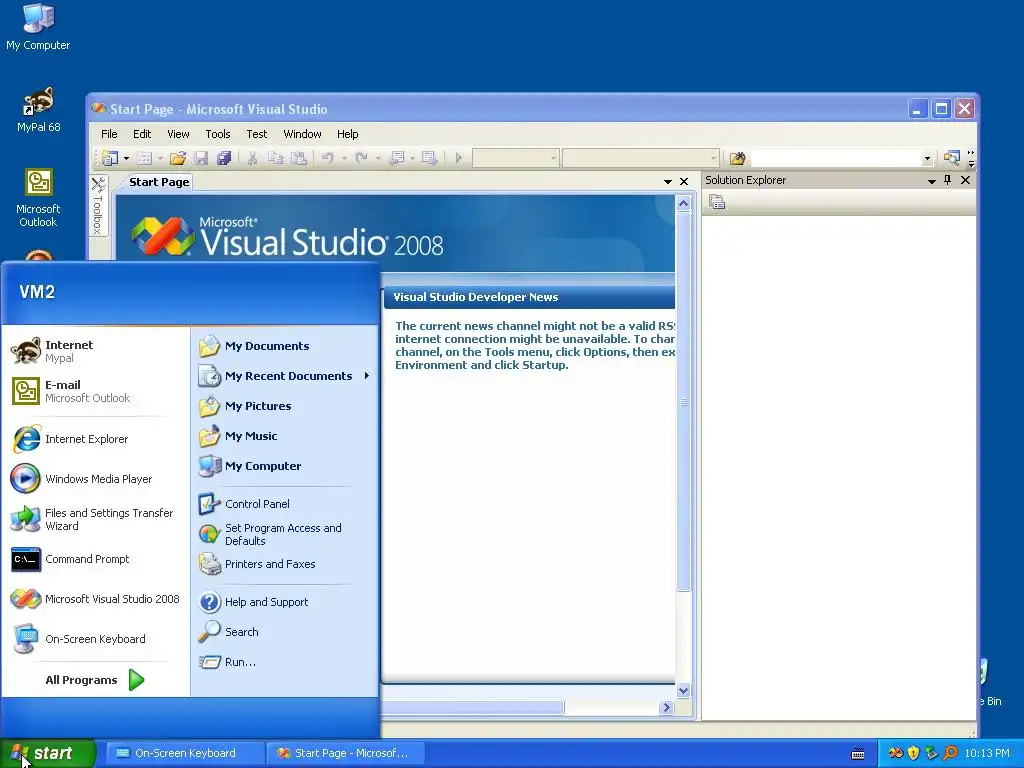
Task: Click the Navigate Forward toolbar icon
Action: [429, 158]
